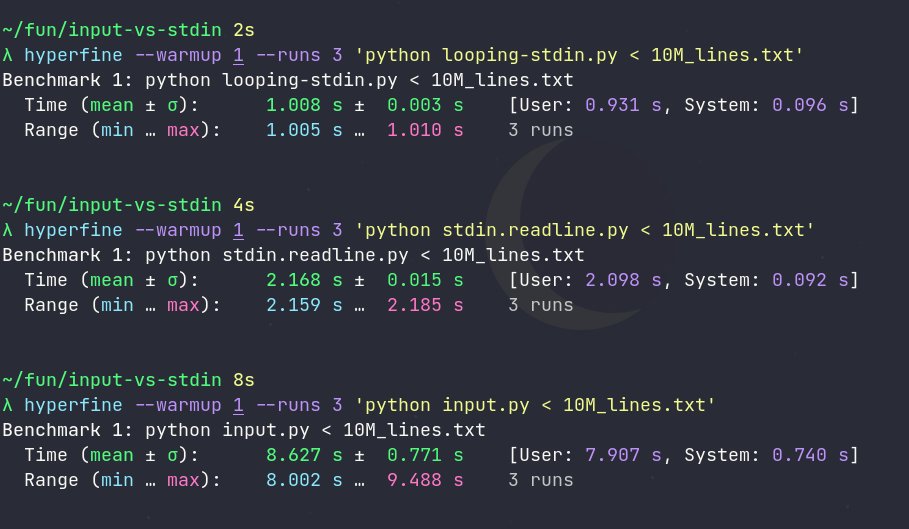The image size is (909, 529).
Task: Click the Benchmark 1 line for input.py
Action: point(244,430)
